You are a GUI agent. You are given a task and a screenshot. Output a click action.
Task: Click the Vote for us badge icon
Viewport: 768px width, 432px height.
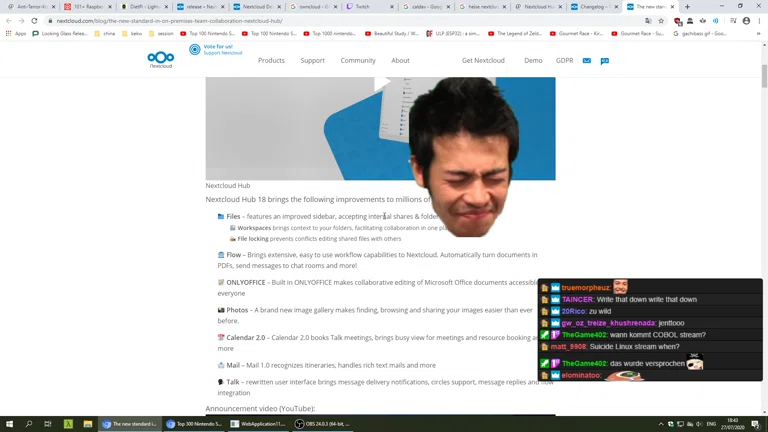pyautogui.click(x=194, y=49)
